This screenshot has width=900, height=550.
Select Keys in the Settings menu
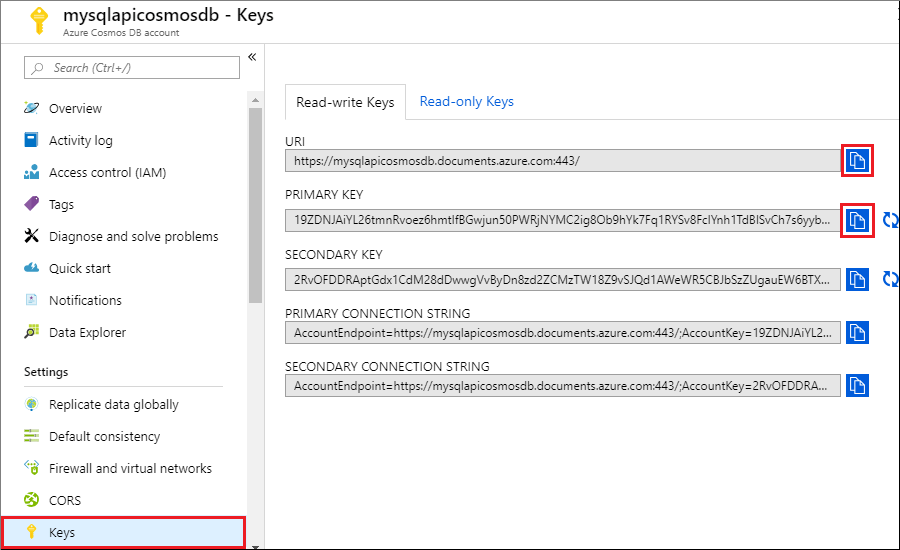pos(62,532)
